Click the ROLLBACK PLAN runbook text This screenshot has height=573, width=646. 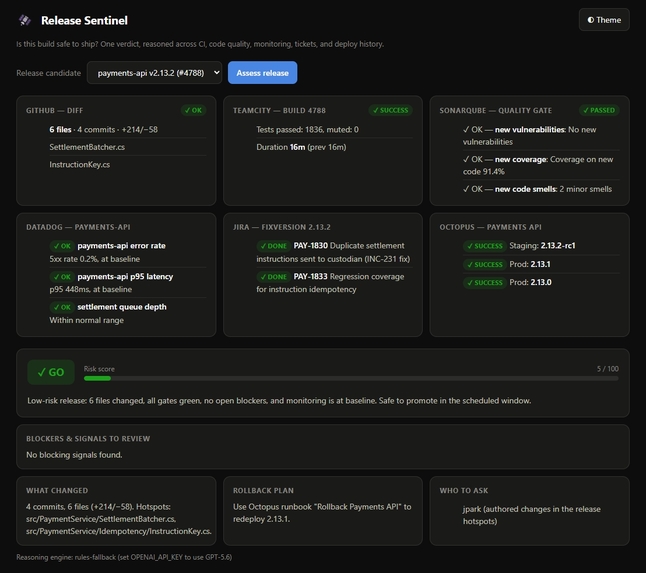coord(322,513)
